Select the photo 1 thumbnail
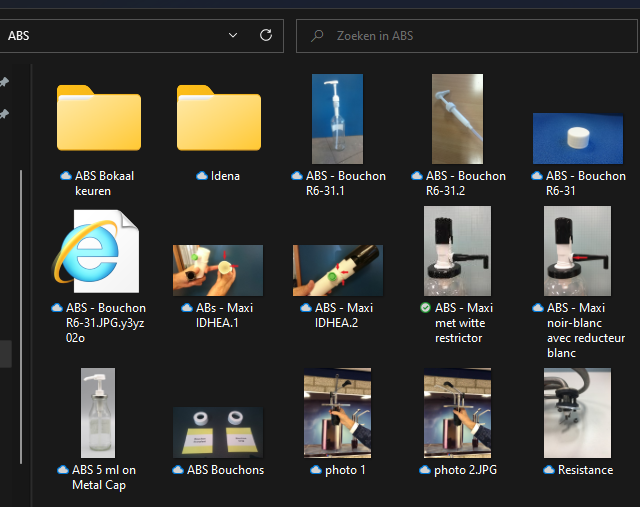This screenshot has width=640, height=507. coord(337,413)
